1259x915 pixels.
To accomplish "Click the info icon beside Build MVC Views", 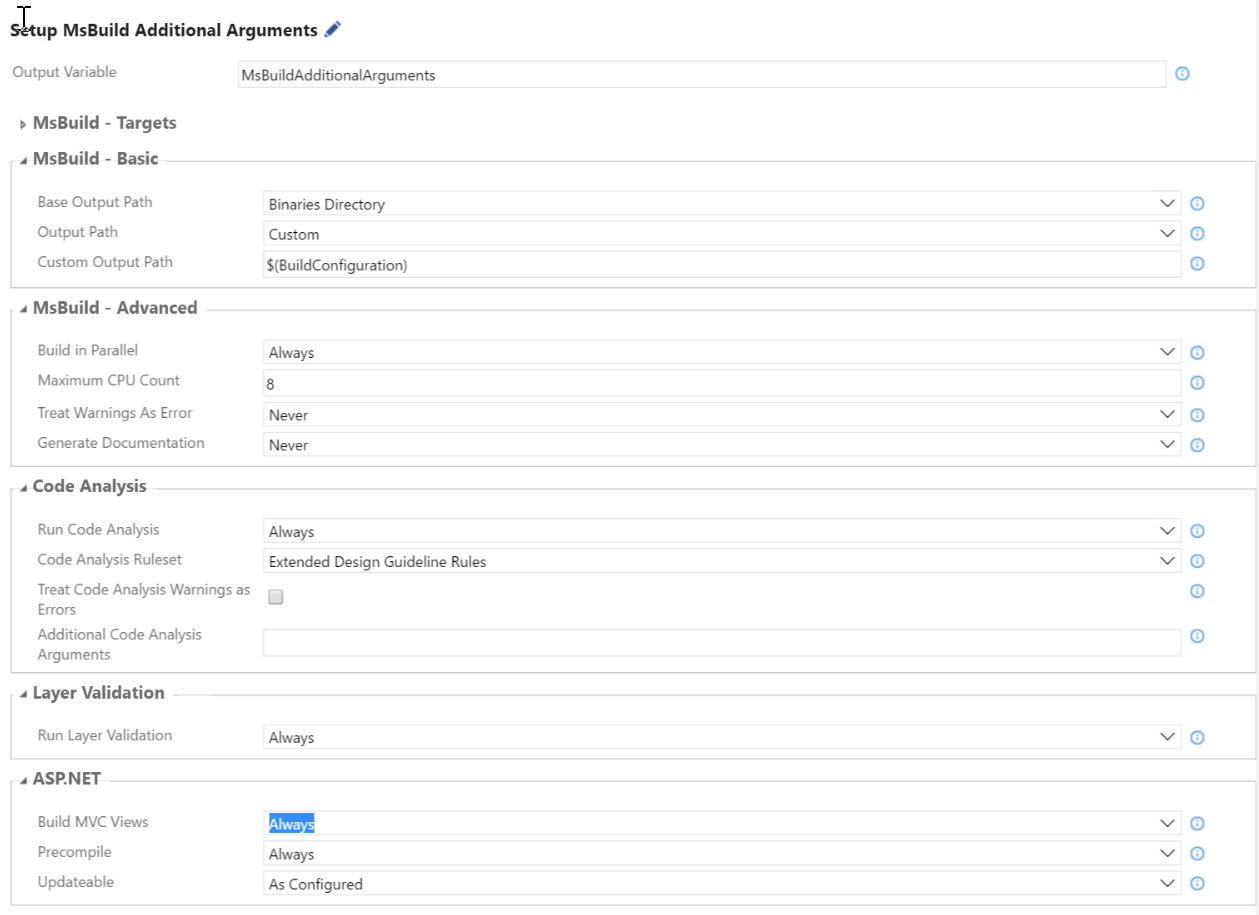I will [x=1196, y=822].
